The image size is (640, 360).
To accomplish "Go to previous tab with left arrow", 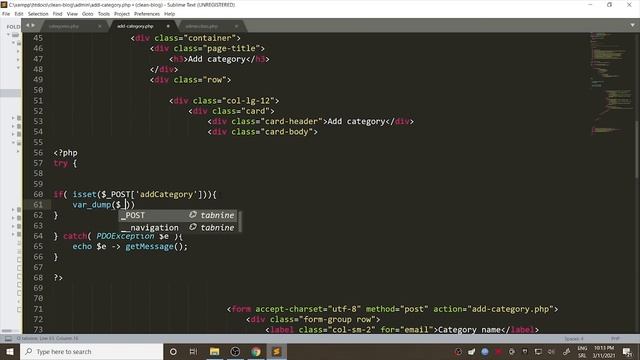I will 28,25.
